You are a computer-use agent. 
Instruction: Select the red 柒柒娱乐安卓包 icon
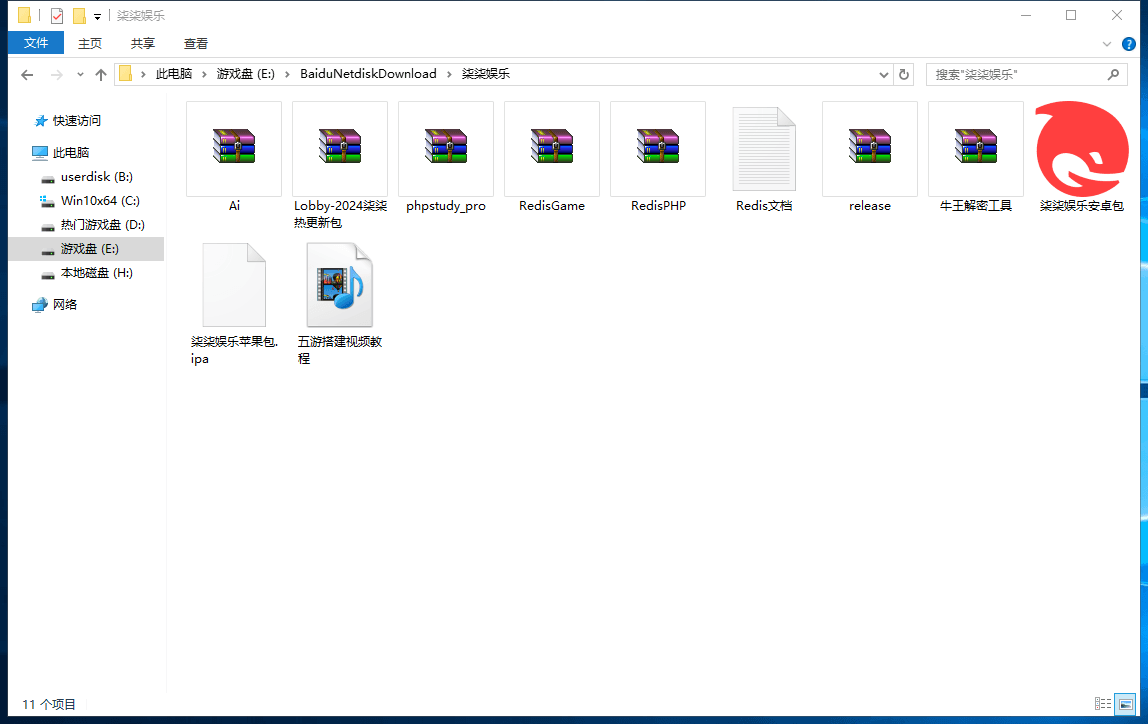coord(1081,148)
